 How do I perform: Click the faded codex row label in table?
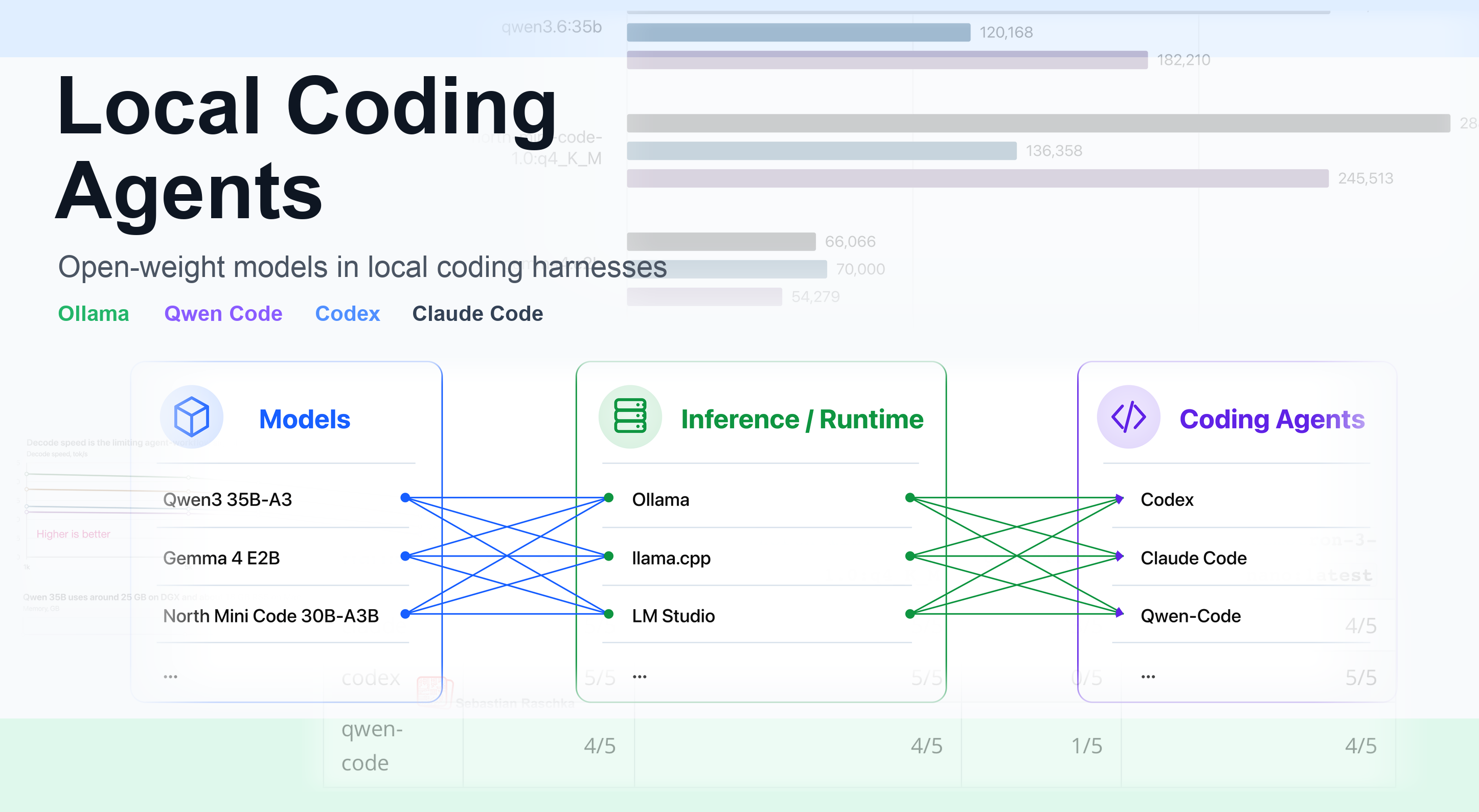[370, 678]
